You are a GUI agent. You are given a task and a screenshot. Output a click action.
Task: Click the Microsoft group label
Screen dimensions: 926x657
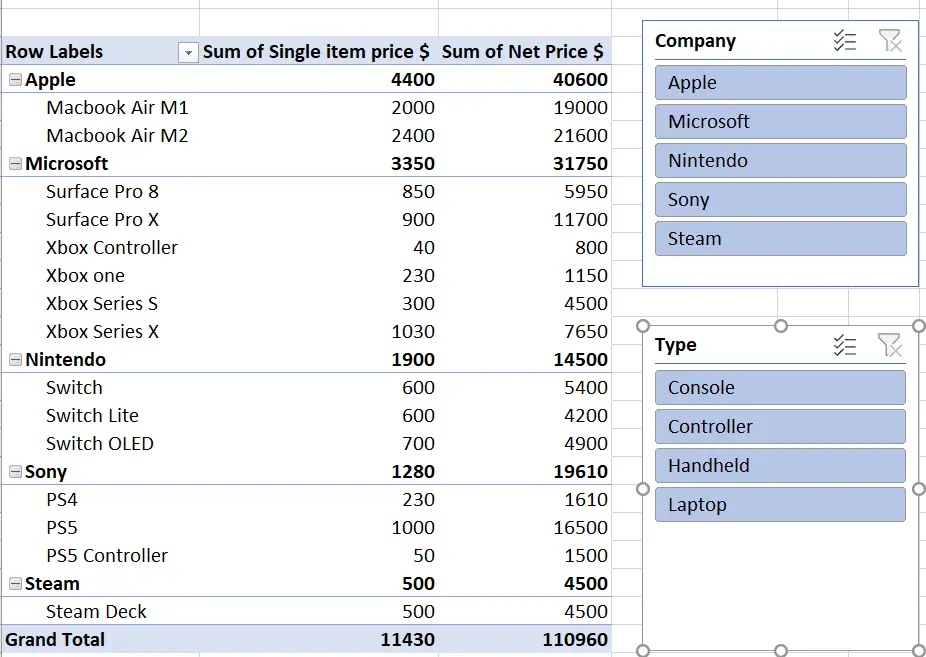[x=66, y=164]
